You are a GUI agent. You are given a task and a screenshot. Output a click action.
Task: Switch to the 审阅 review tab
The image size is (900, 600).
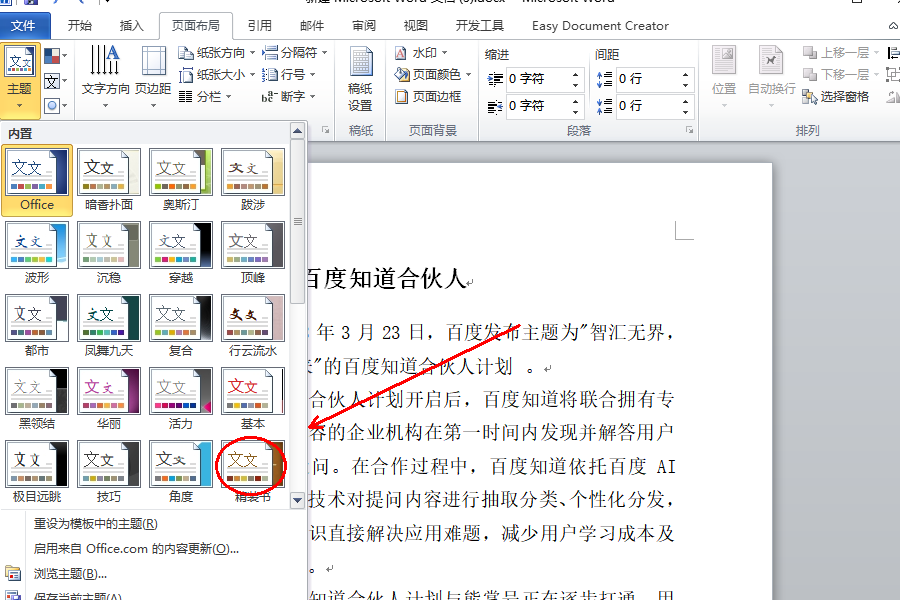[x=364, y=26]
